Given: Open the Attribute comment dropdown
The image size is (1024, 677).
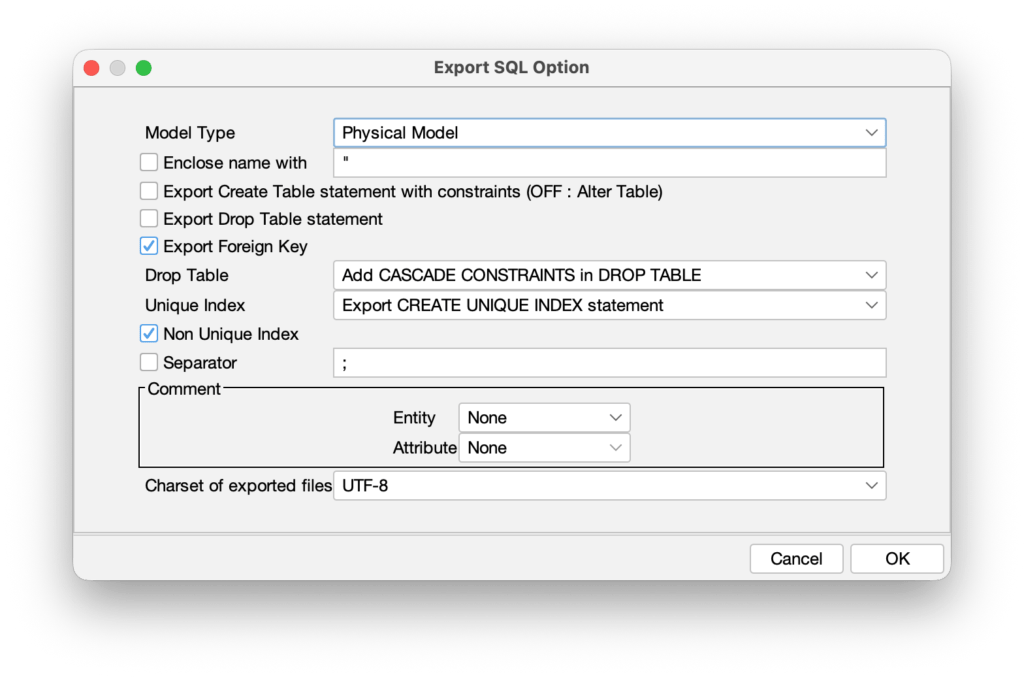Looking at the screenshot, I should 544,447.
